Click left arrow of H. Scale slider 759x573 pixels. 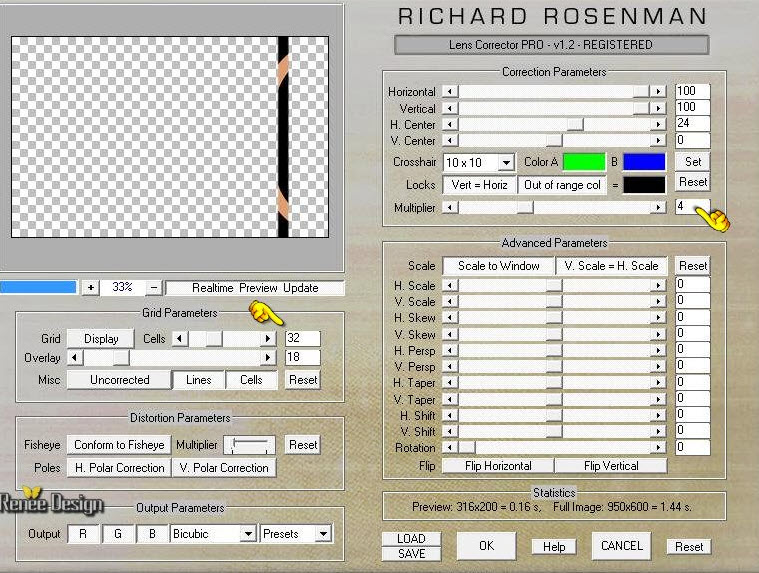point(450,286)
